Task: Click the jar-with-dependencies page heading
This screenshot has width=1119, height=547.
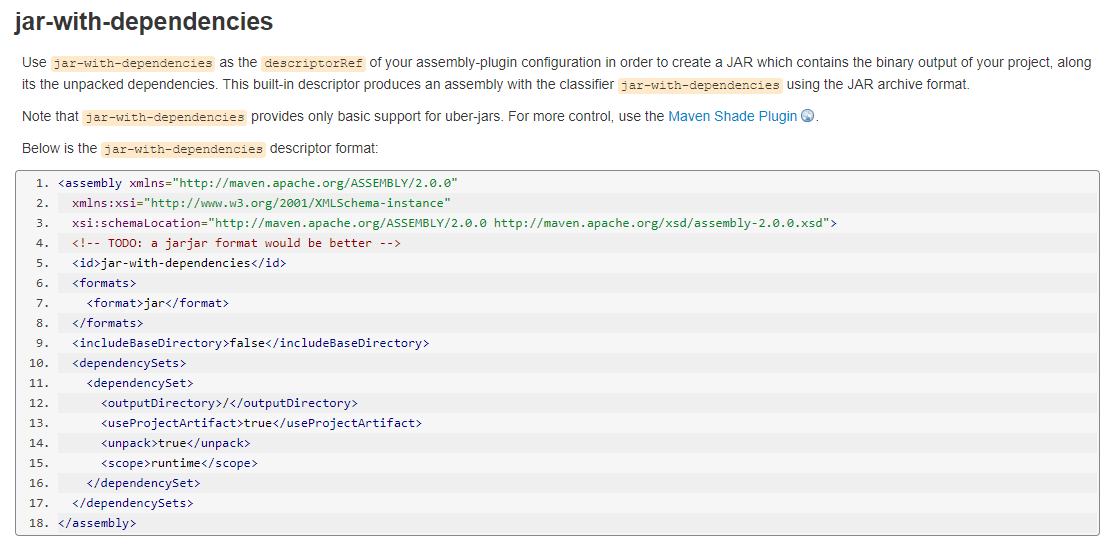Action: (x=143, y=21)
